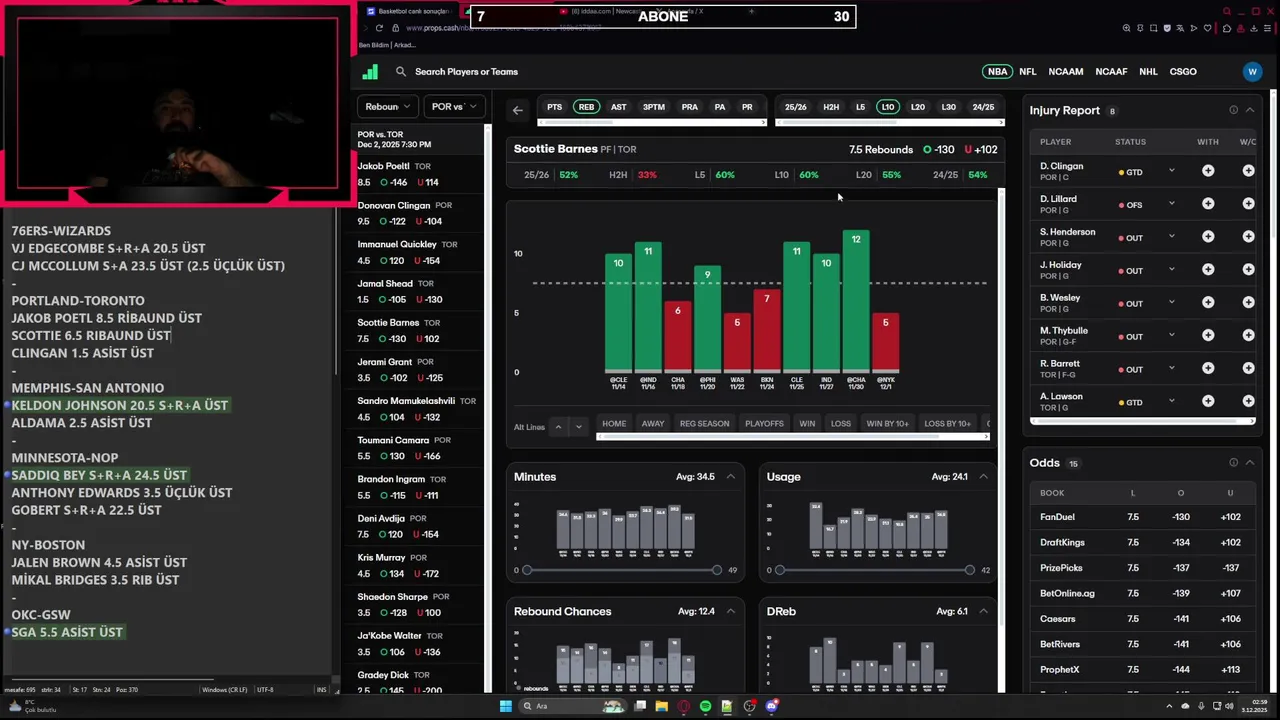Add S. Henderson to Without filter
Screen dimensions: 1280x720
1248,237
